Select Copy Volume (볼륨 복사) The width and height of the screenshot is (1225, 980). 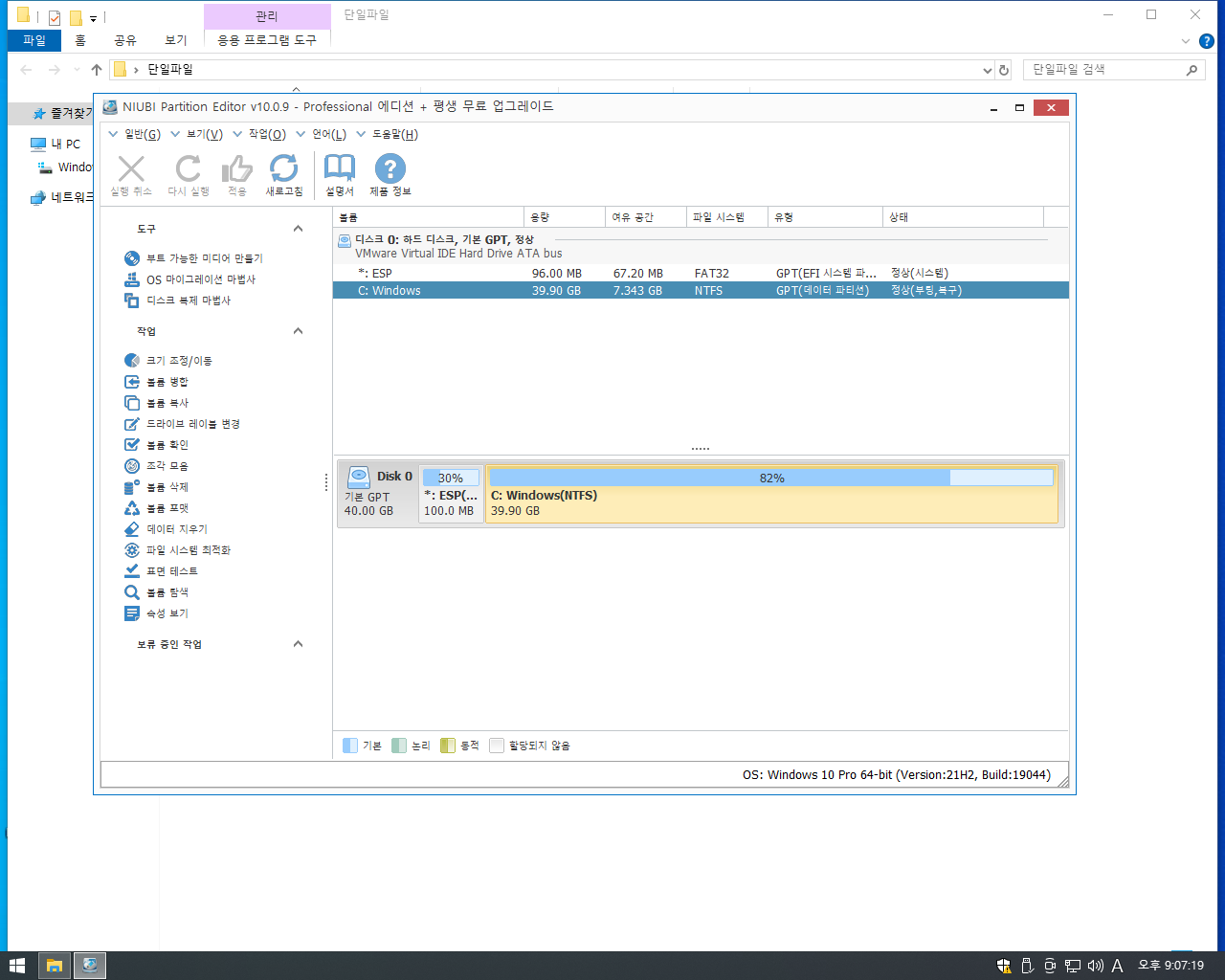(157, 403)
